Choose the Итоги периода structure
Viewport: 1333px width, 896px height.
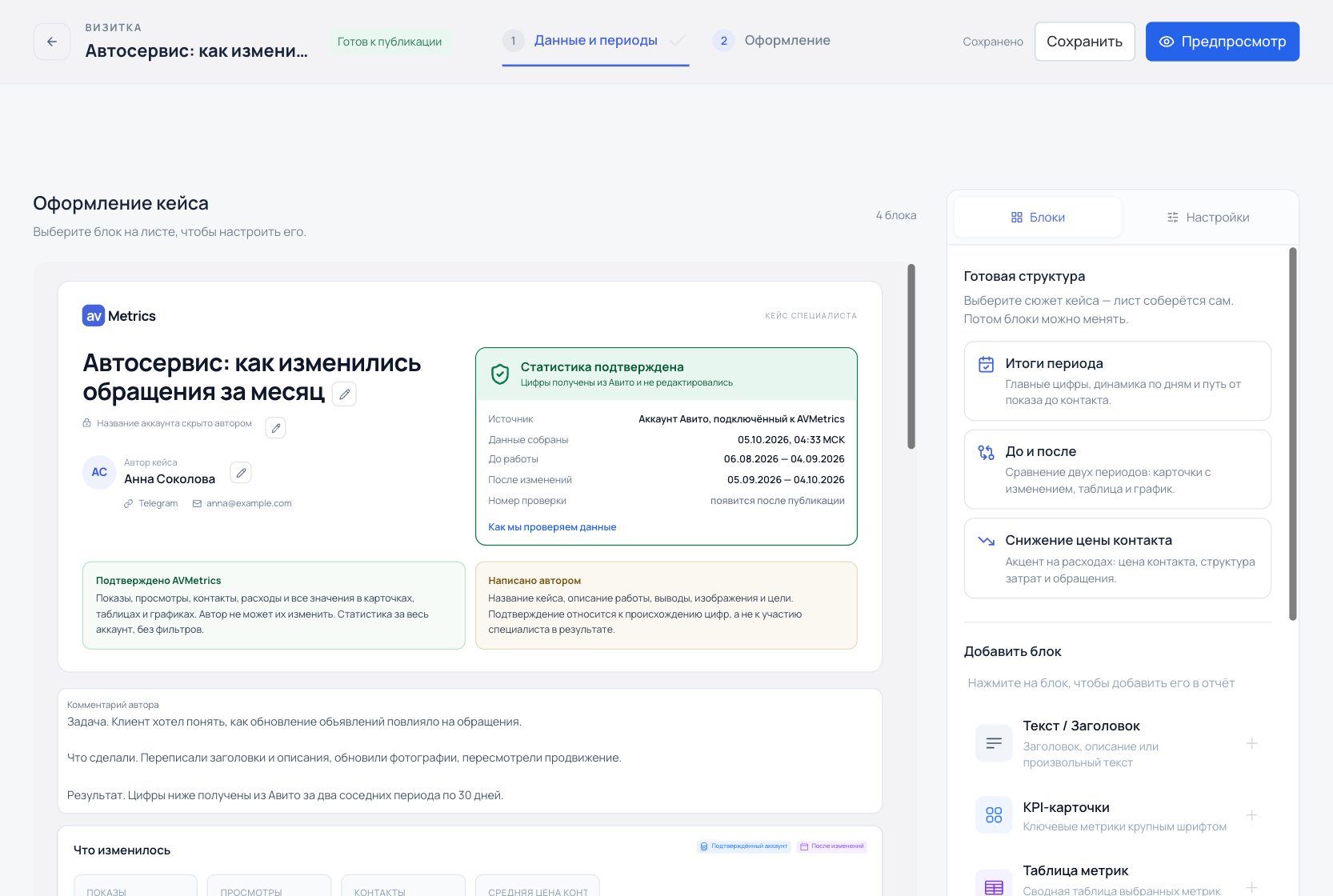coord(1117,381)
